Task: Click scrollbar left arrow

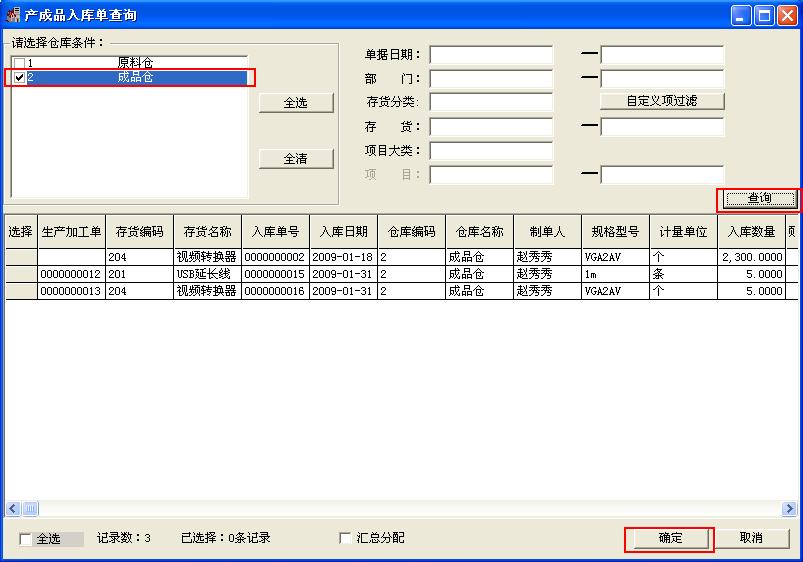Action: 13,509
